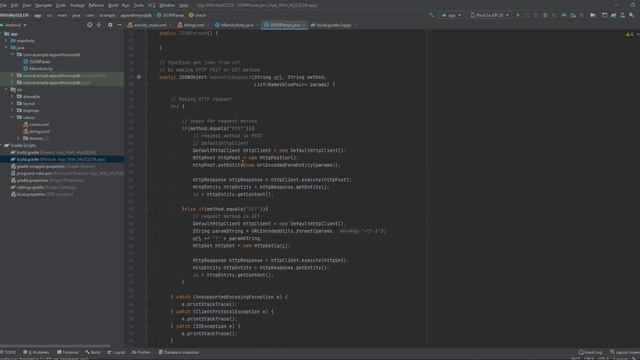This screenshot has width=640, height=360.
Task: Click the Run app play button
Action: tap(518, 15)
